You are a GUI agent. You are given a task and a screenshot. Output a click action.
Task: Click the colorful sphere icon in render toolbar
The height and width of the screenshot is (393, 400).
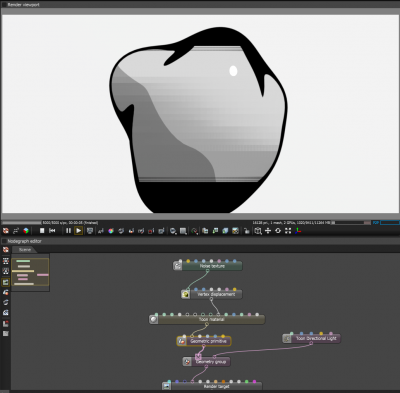111,231
